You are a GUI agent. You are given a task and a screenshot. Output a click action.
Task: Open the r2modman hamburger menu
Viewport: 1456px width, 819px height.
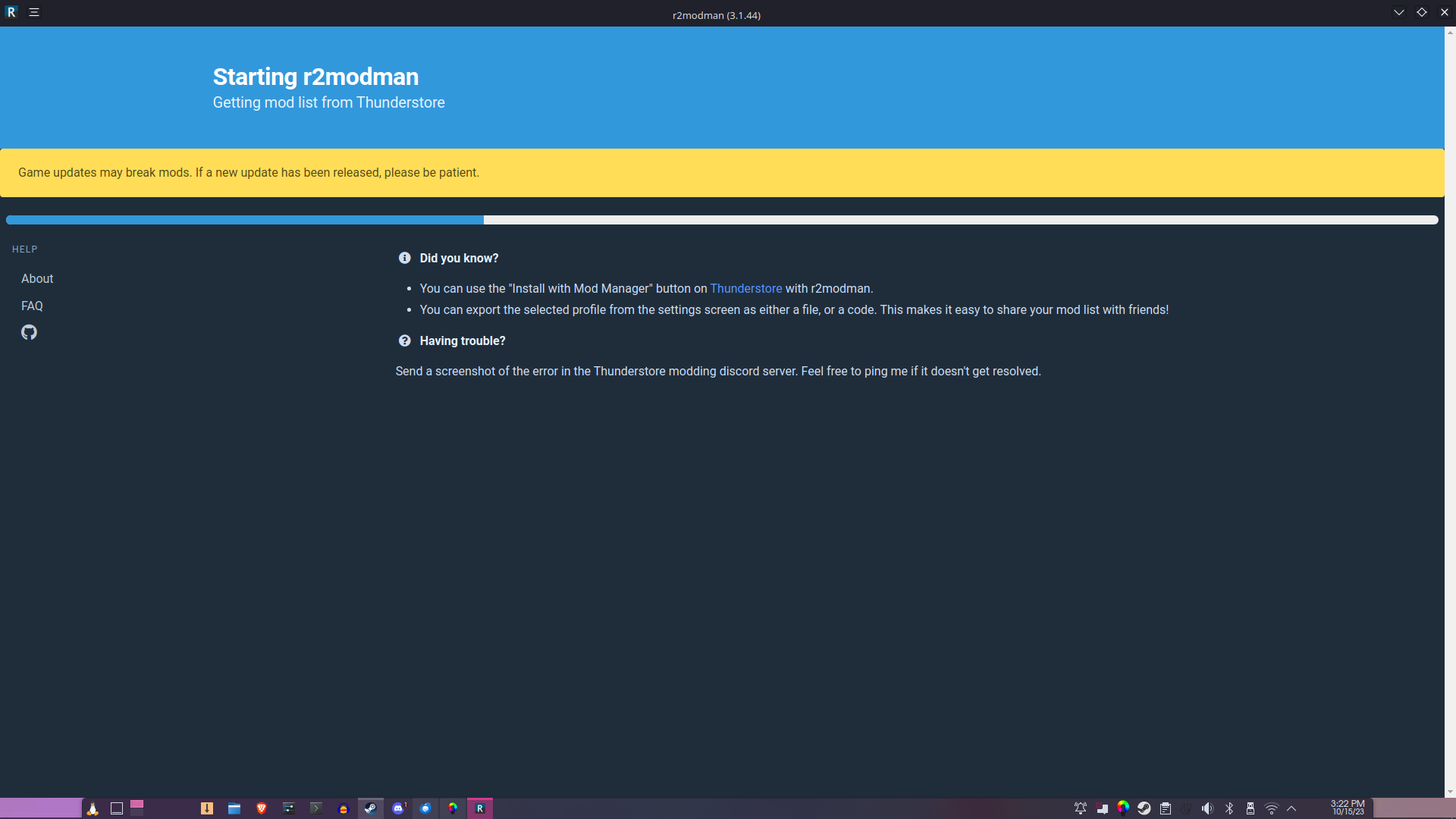pos(34,11)
